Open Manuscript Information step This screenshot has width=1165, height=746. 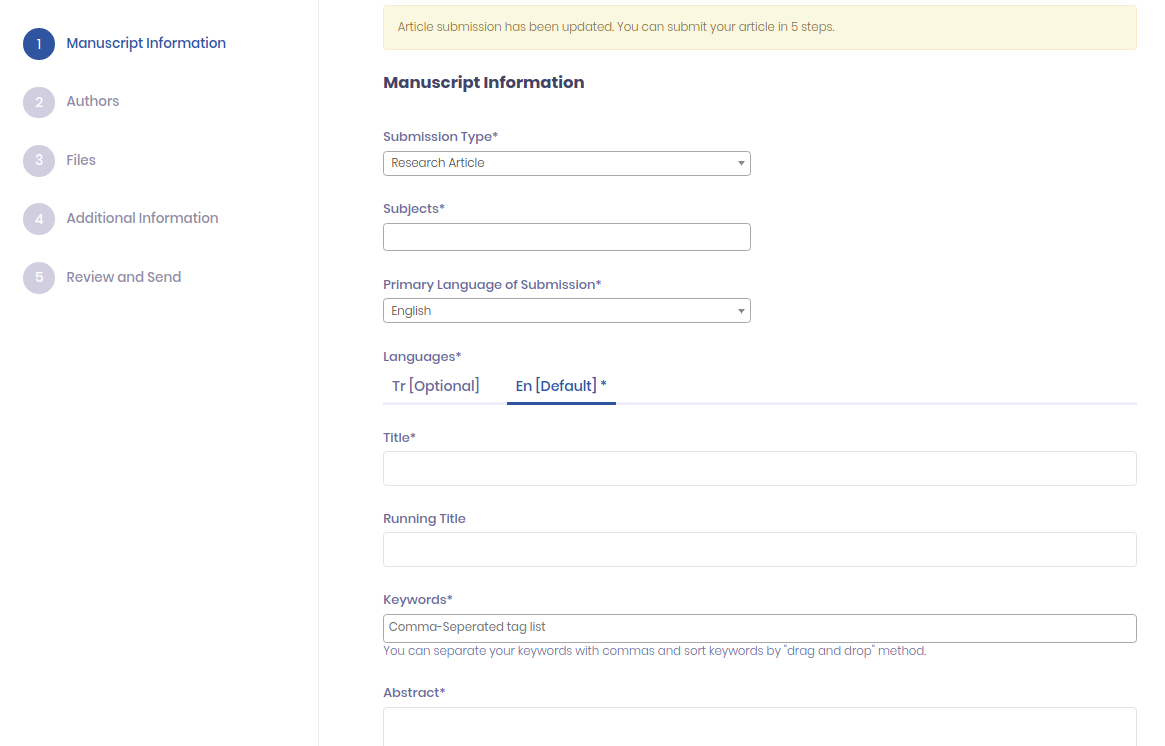146,43
